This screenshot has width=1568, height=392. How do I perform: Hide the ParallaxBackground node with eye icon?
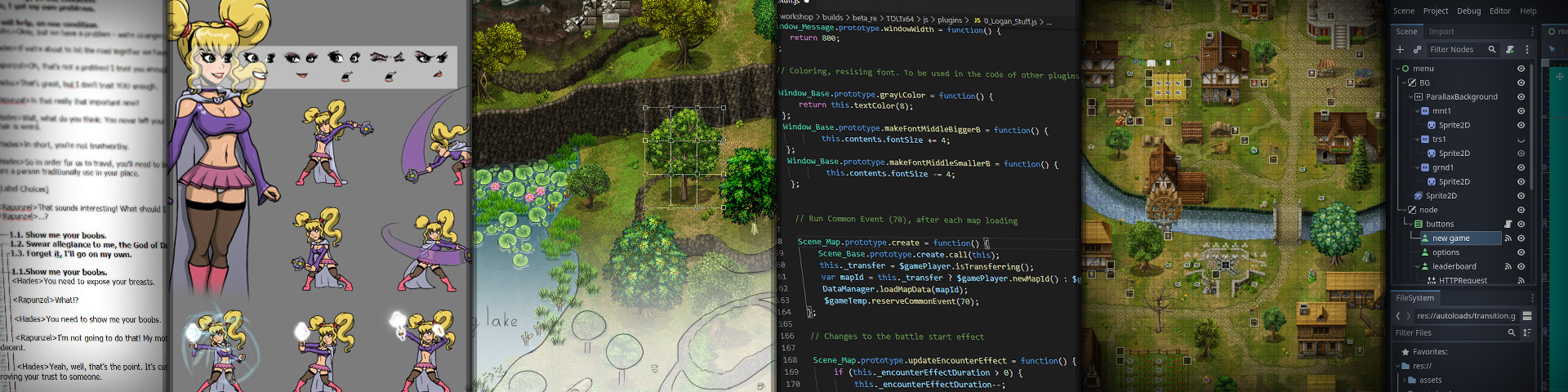(x=1521, y=97)
